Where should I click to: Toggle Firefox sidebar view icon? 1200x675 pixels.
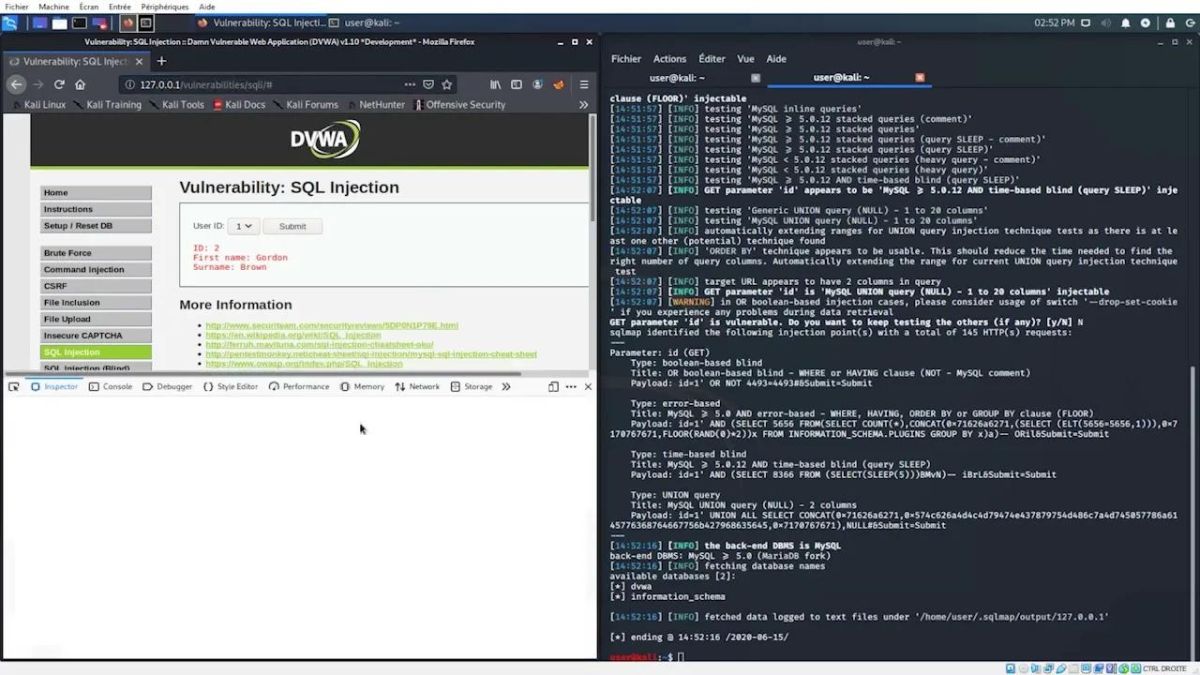point(517,85)
